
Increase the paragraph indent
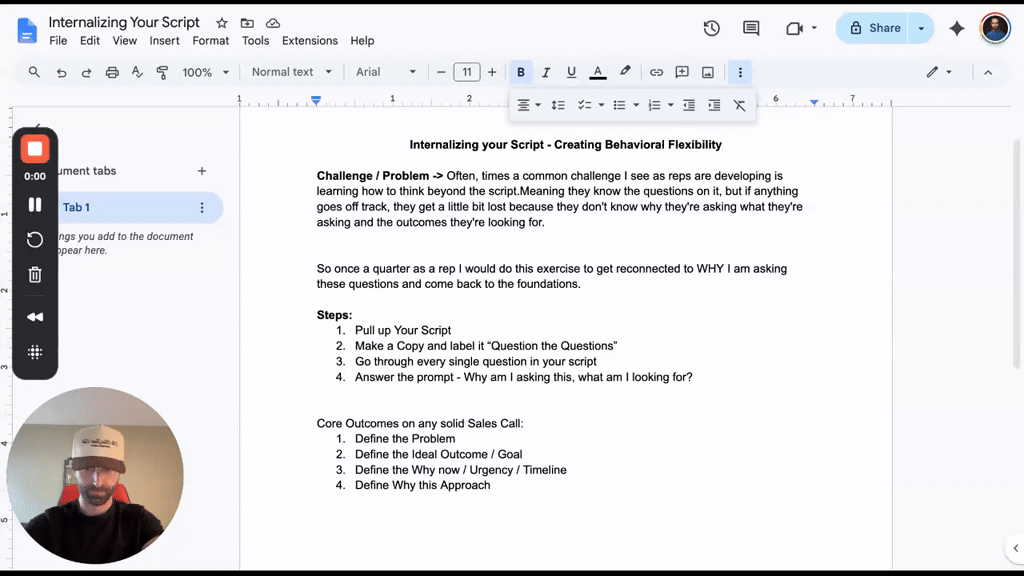pyautogui.click(x=714, y=105)
